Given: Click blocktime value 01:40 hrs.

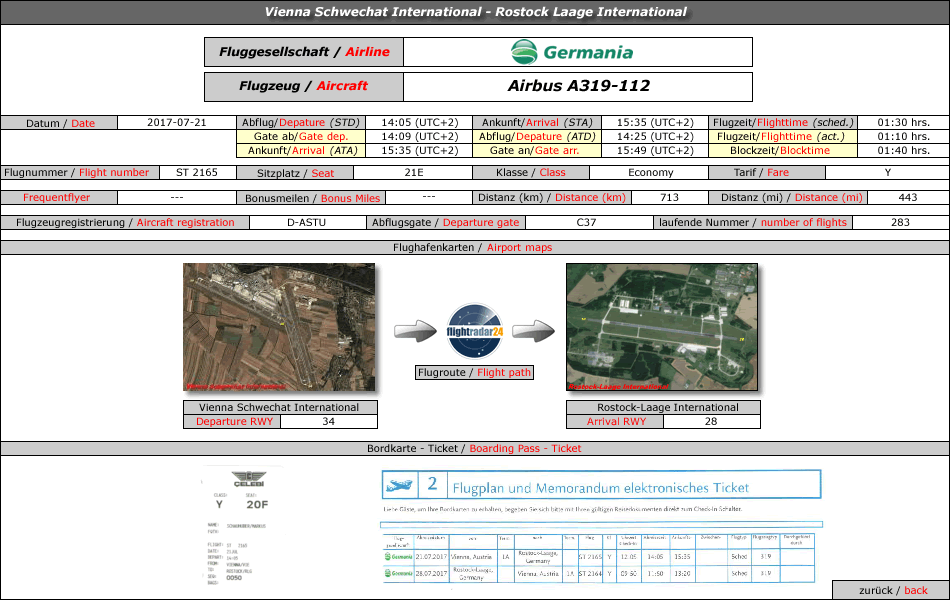Looking at the screenshot, I should (x=903, y=150).
